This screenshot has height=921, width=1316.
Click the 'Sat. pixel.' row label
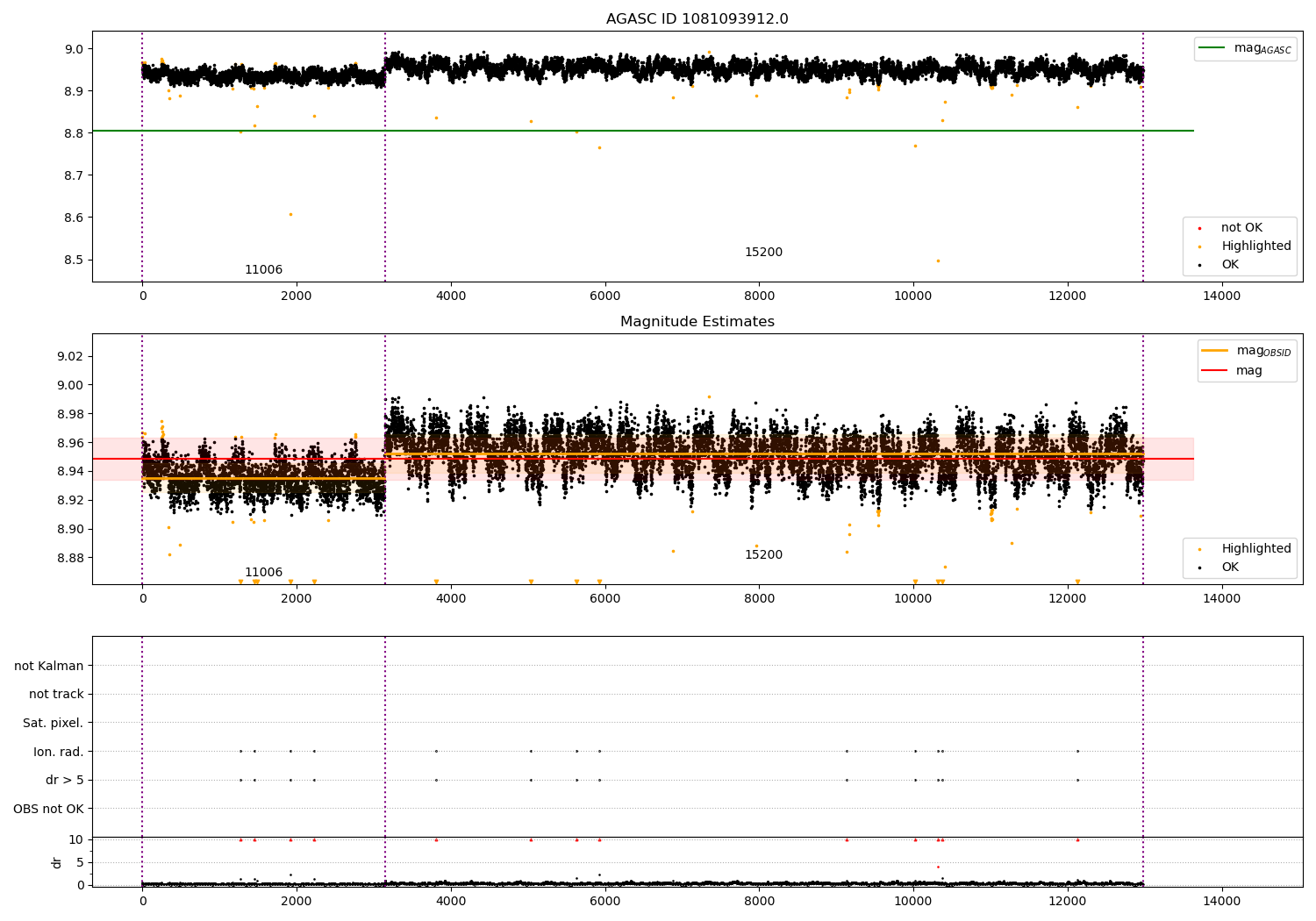click(54, 724)
